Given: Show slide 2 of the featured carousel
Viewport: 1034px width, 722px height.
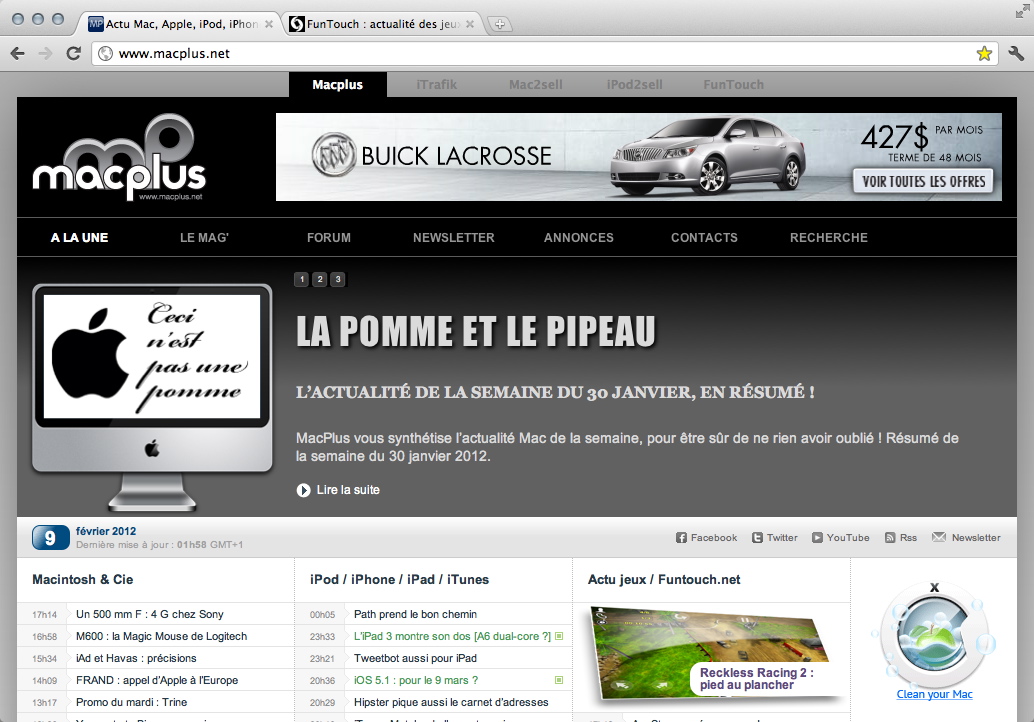Looking at the screenshot, I should tap(320, 280).
